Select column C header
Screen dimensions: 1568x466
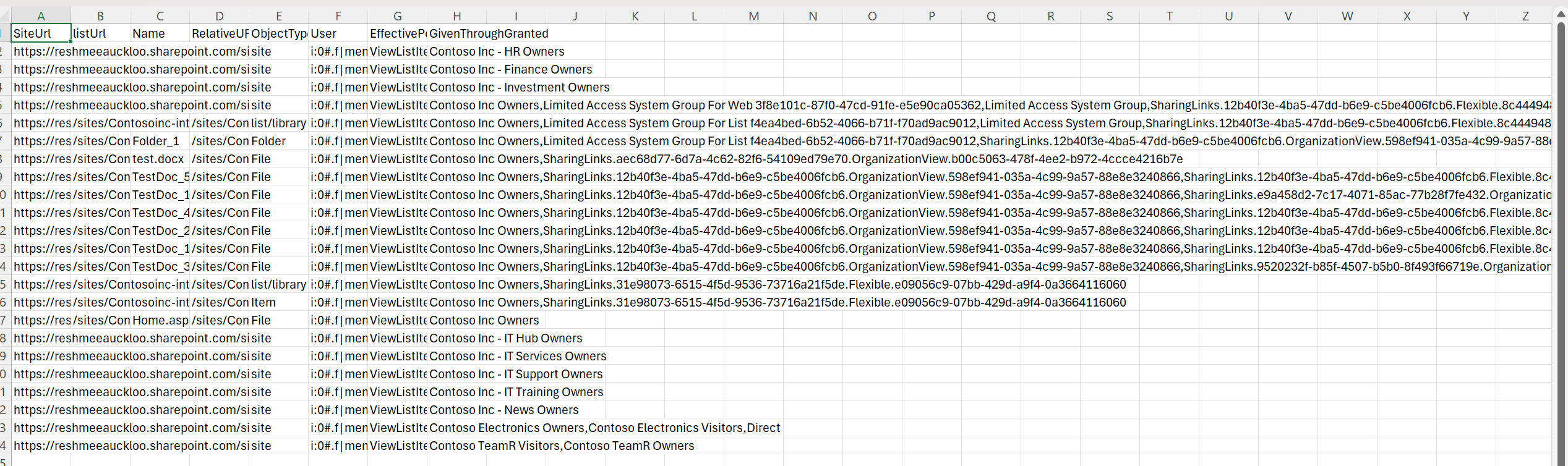click(x=160, y=16)
